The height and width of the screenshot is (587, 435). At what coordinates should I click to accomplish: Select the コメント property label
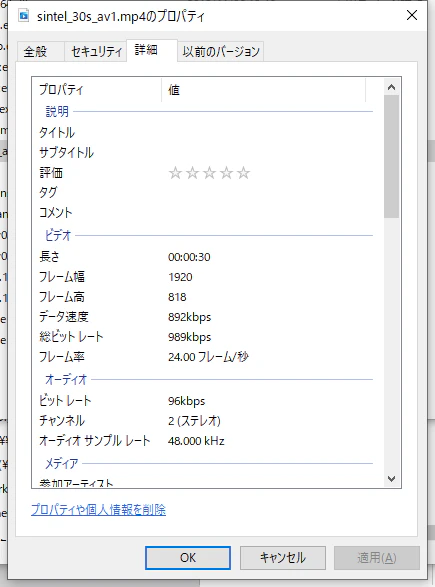point(56,213)
